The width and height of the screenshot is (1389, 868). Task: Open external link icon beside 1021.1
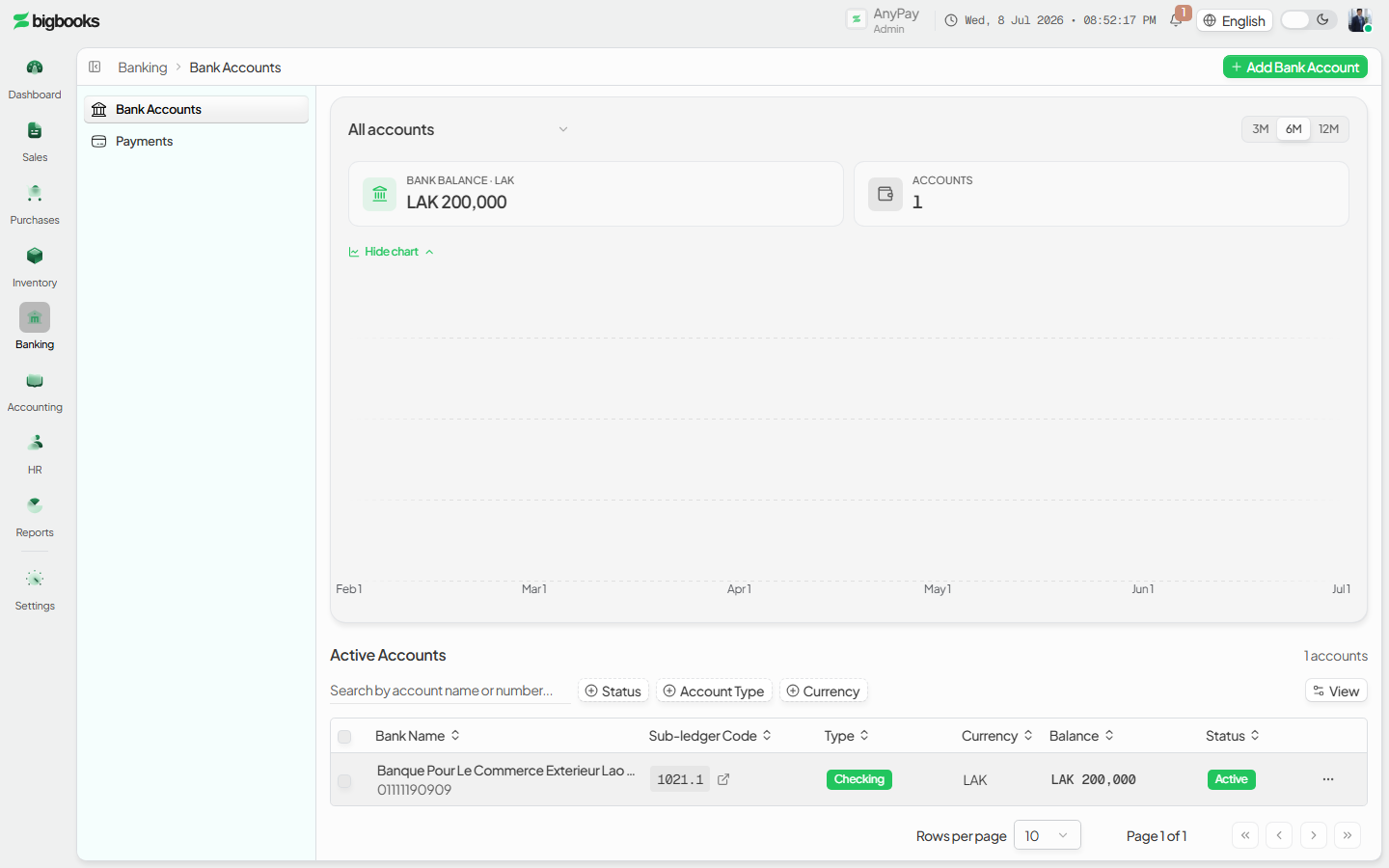723,779
